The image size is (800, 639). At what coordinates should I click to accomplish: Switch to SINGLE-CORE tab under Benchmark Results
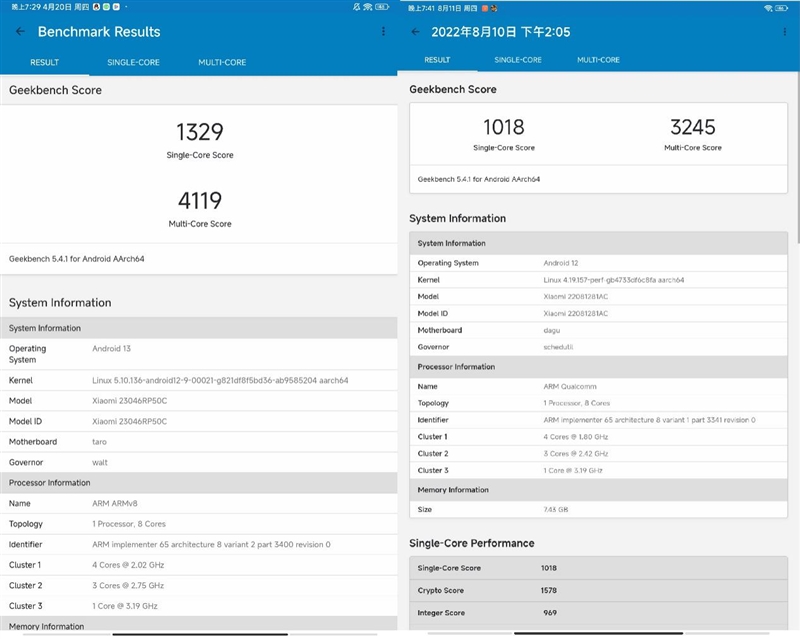[133, 62]
